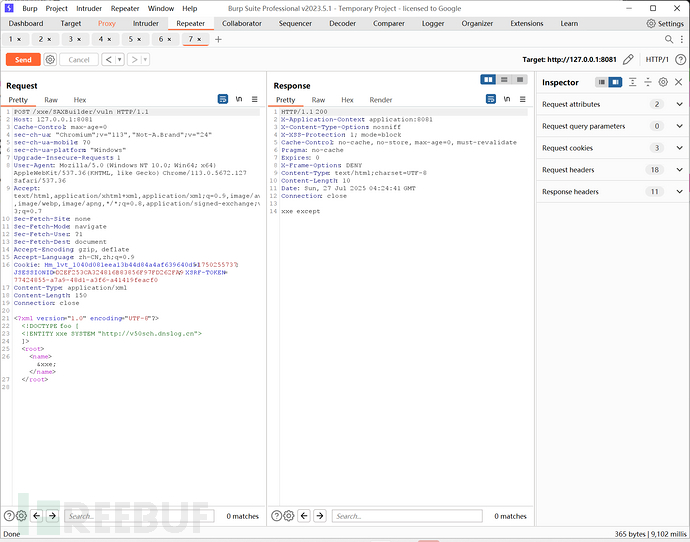The width and height of the screenshot is (690, 542).
Task: Expand the Request headers section
Action: [x=680, y=170]
